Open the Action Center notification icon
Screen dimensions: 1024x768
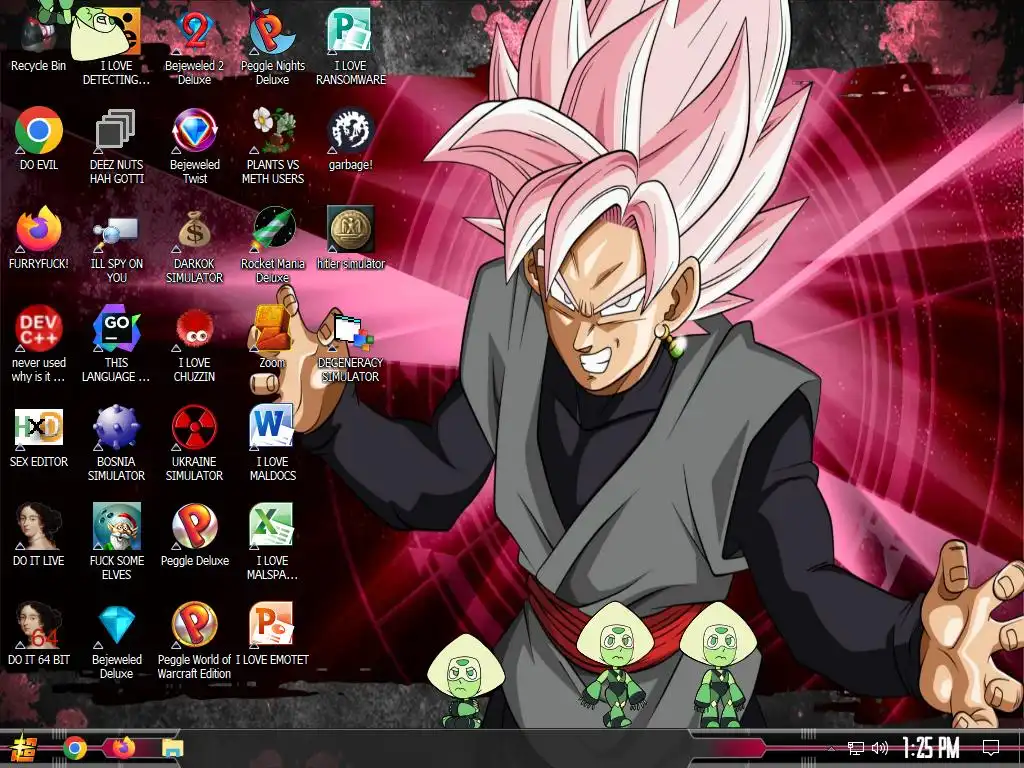click(991, 748)
